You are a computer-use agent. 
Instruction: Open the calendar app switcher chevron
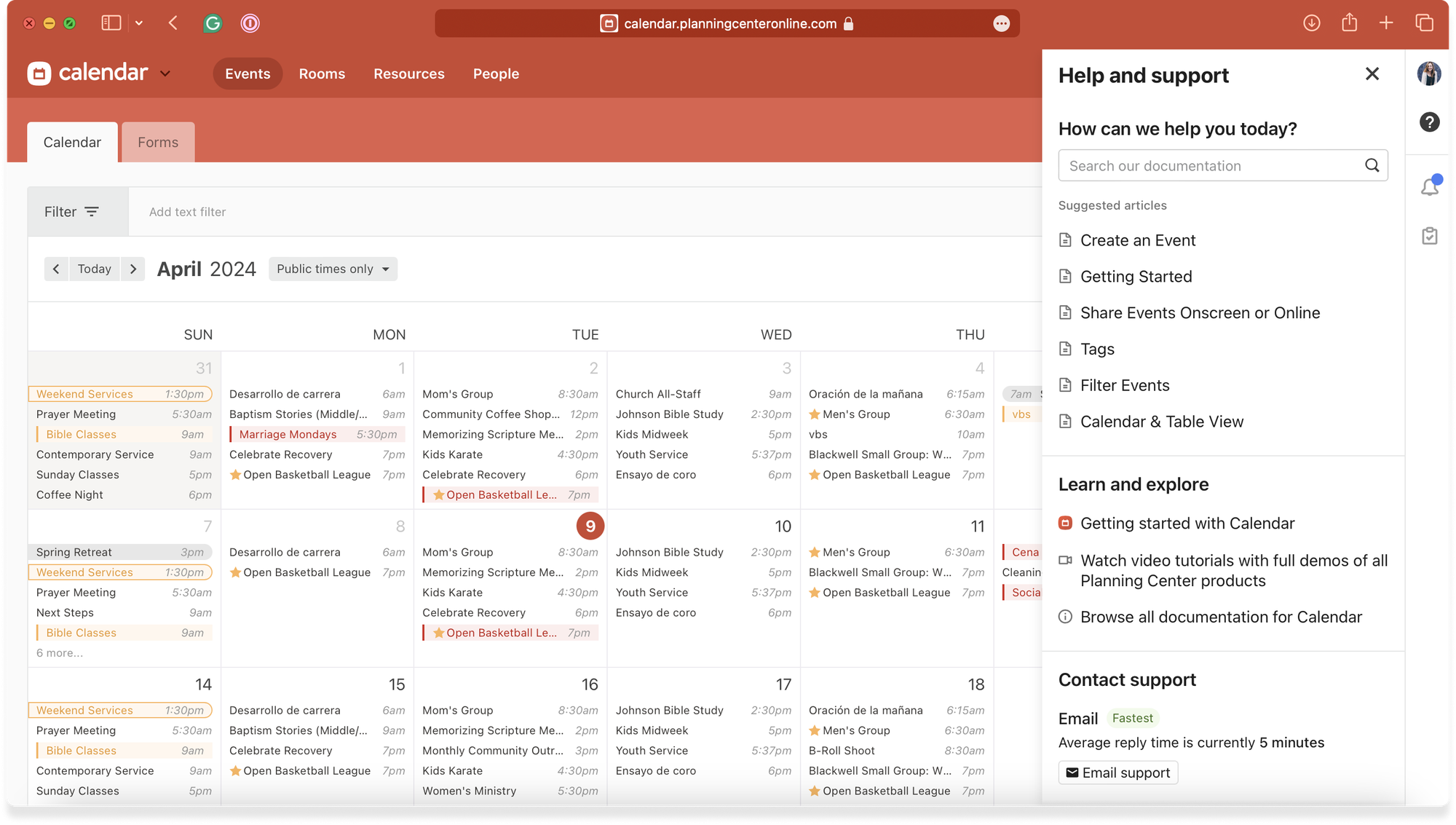coord(165,74)
